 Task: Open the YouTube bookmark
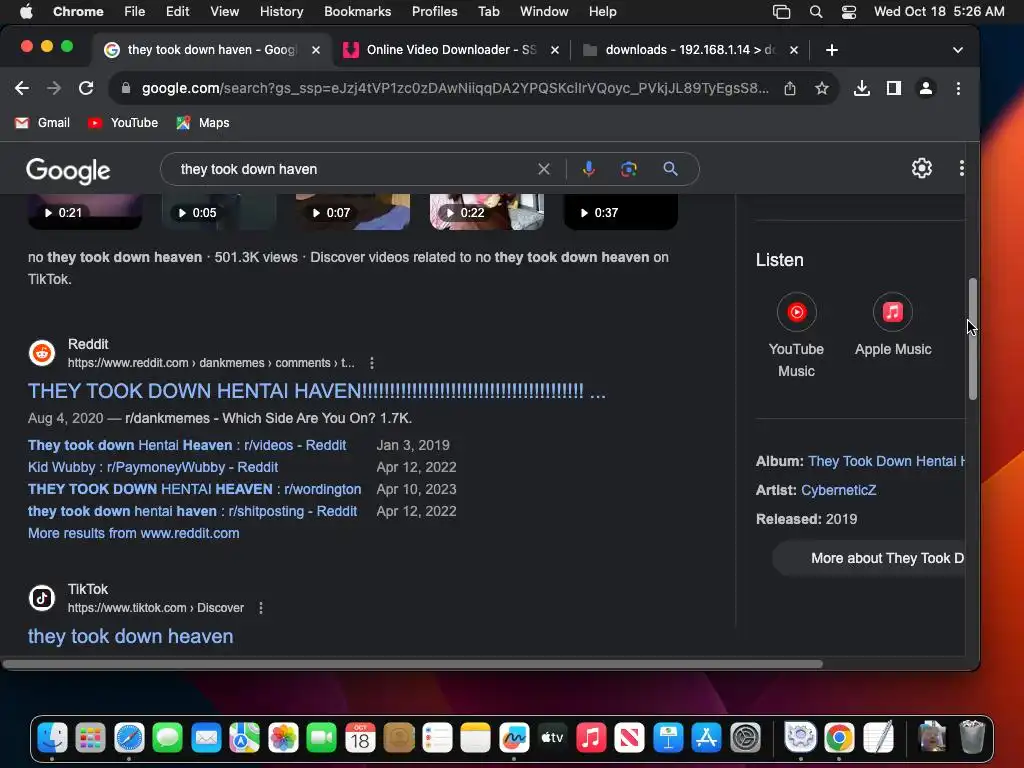pyautogui.click(x=123, y=123)
